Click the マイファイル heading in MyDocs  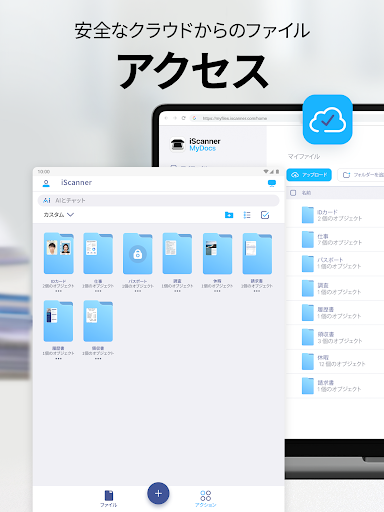coord(304,156)
